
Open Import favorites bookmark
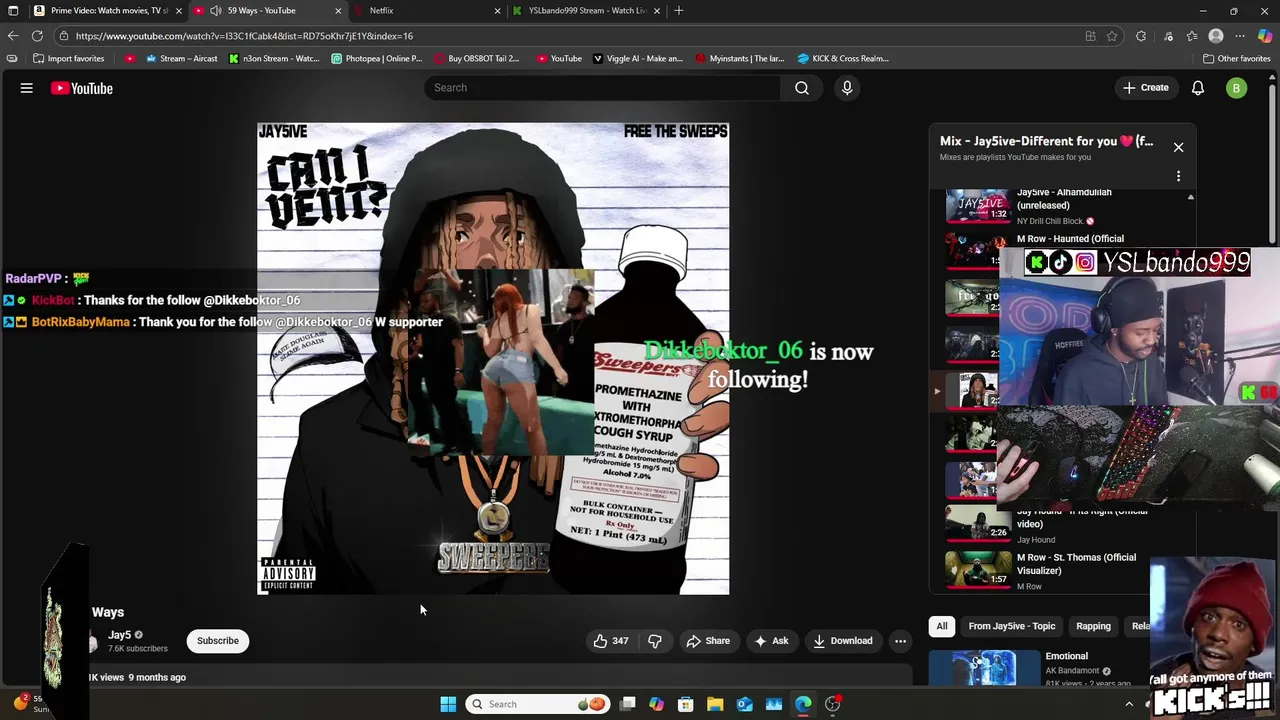(x=69, y=59)
